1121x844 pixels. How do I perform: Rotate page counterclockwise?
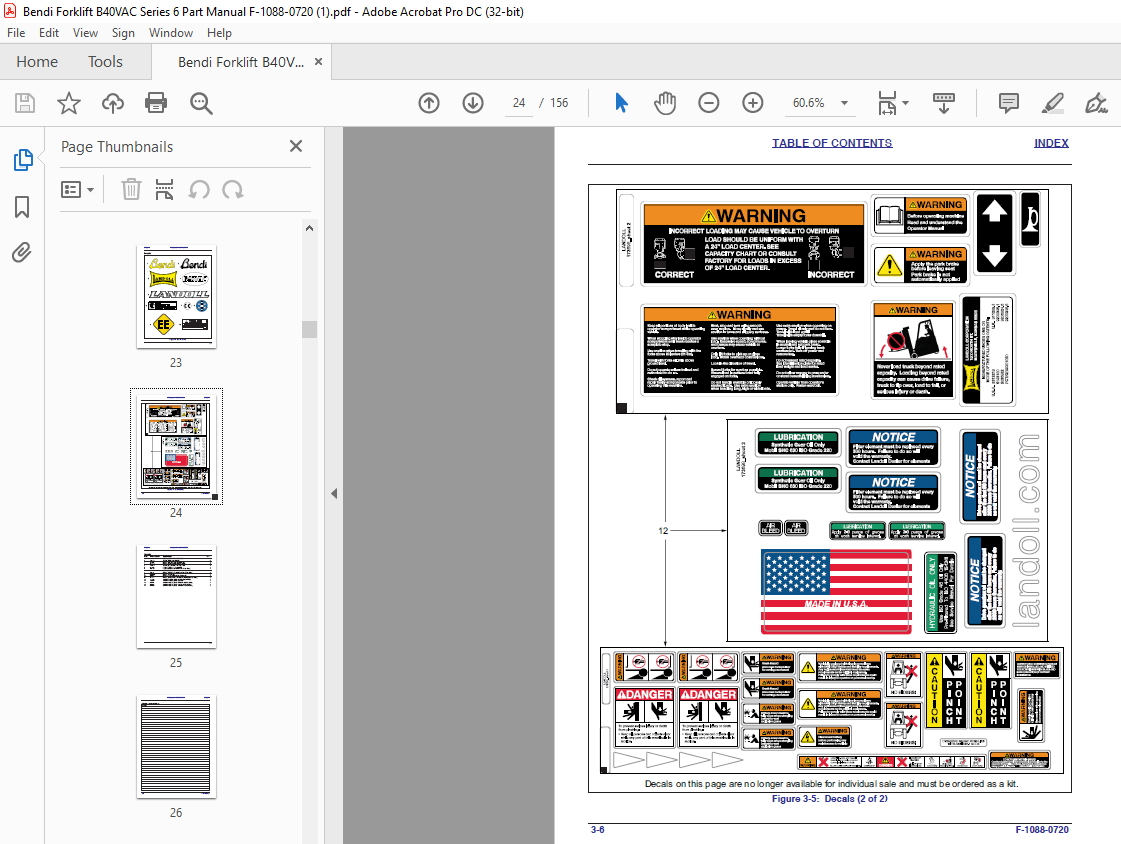click(x=199, y=189)
